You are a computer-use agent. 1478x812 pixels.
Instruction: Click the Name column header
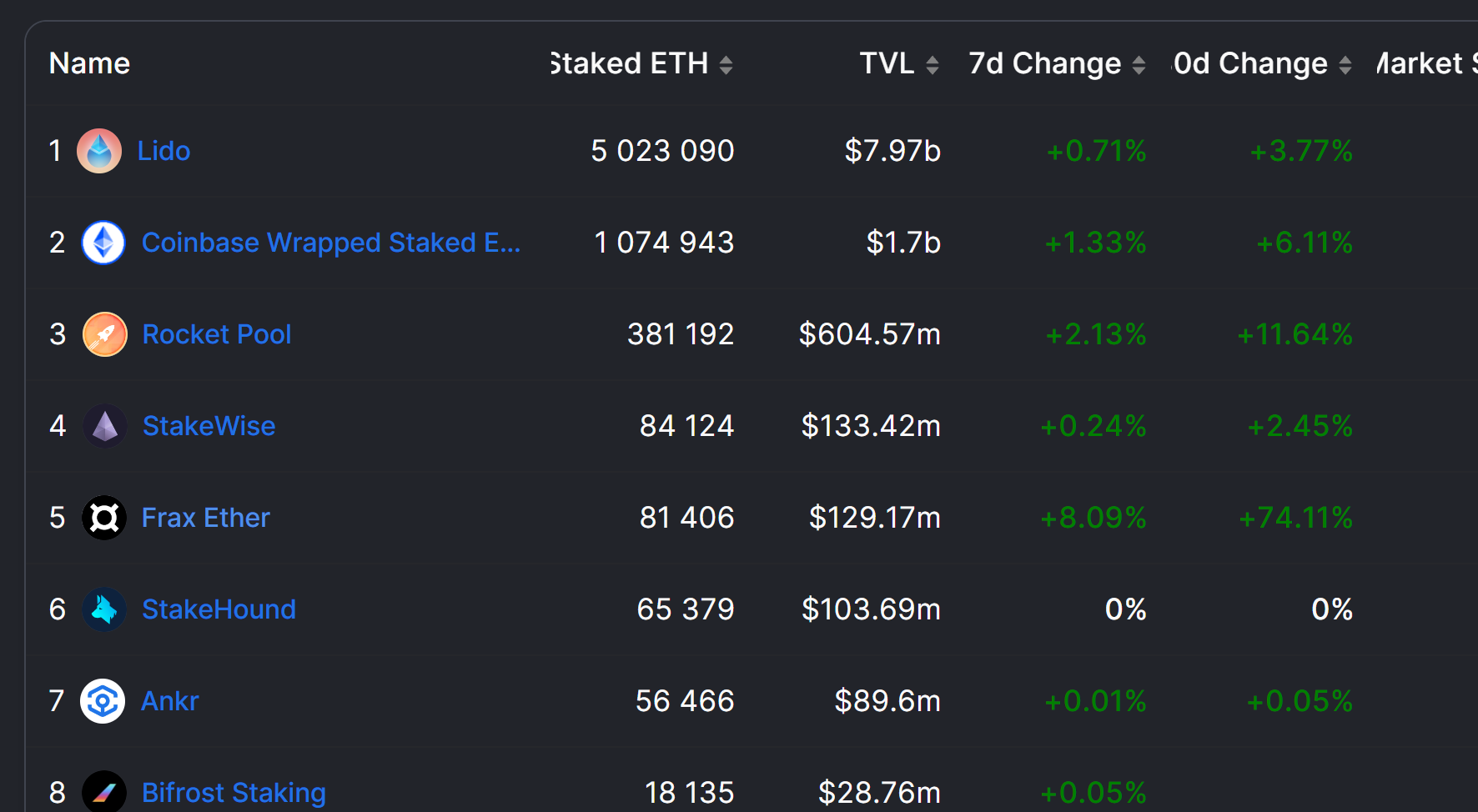89,63
